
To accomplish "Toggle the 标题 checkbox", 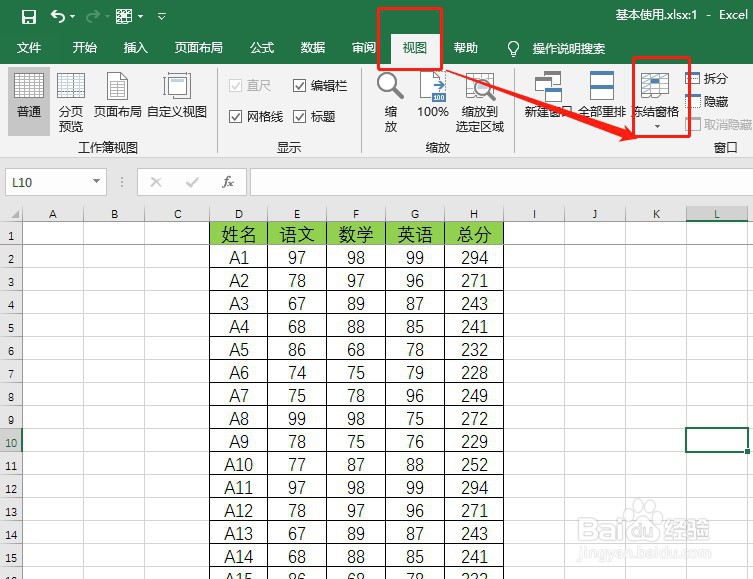I will pyautogui.click(x=299, y=117).
